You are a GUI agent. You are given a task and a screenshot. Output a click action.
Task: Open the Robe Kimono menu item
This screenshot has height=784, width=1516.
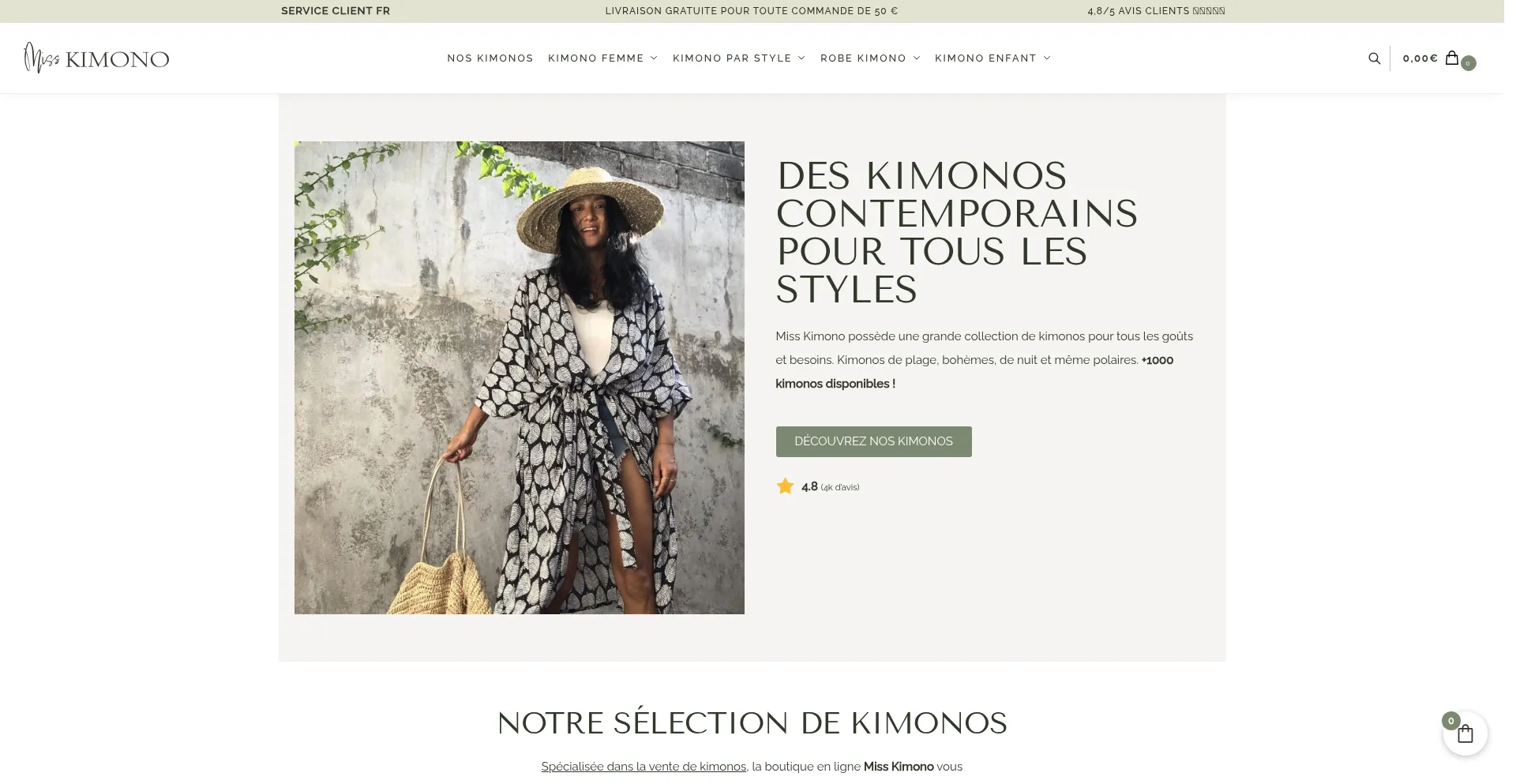pos(863,58)
